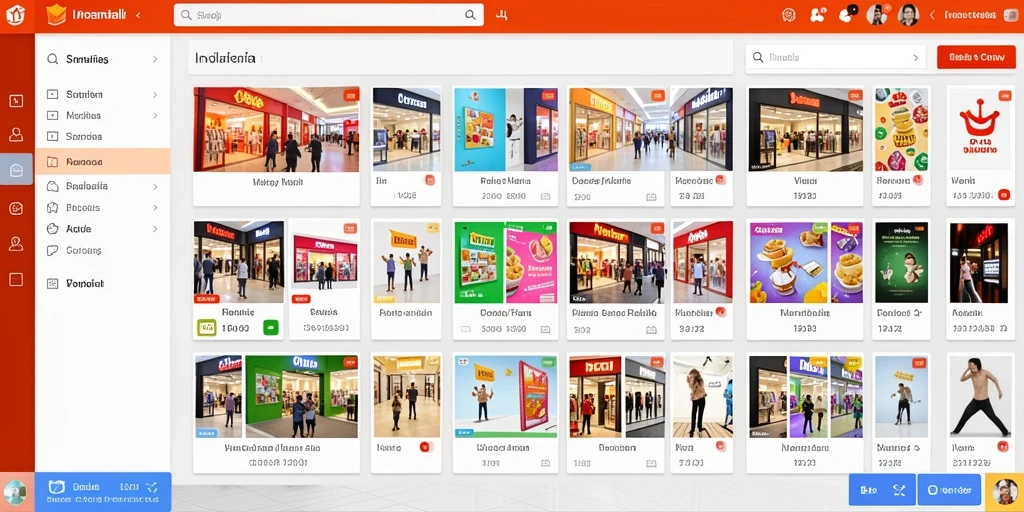Select the highlighted store icon in red sidebar
Screen dimensions: 1024x512
coord(16,170)
